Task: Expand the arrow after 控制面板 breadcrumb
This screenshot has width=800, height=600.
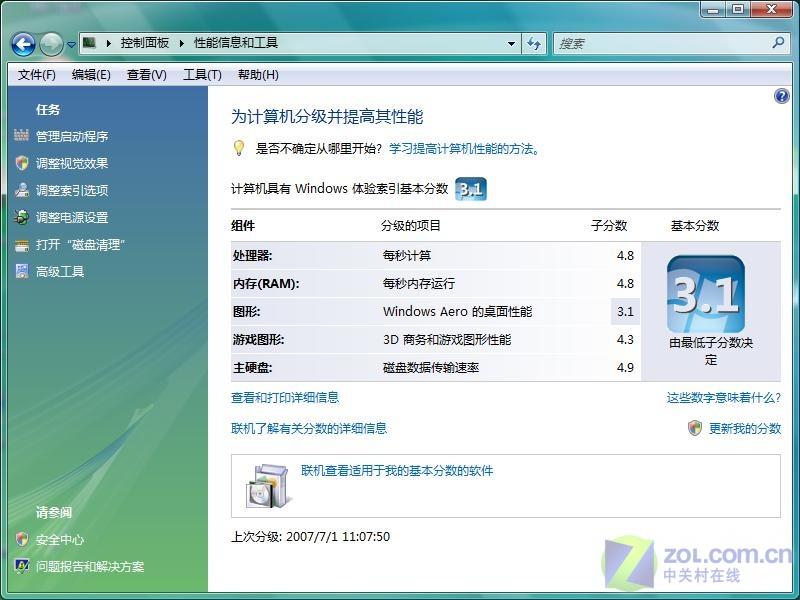Action: click(182, 43)
